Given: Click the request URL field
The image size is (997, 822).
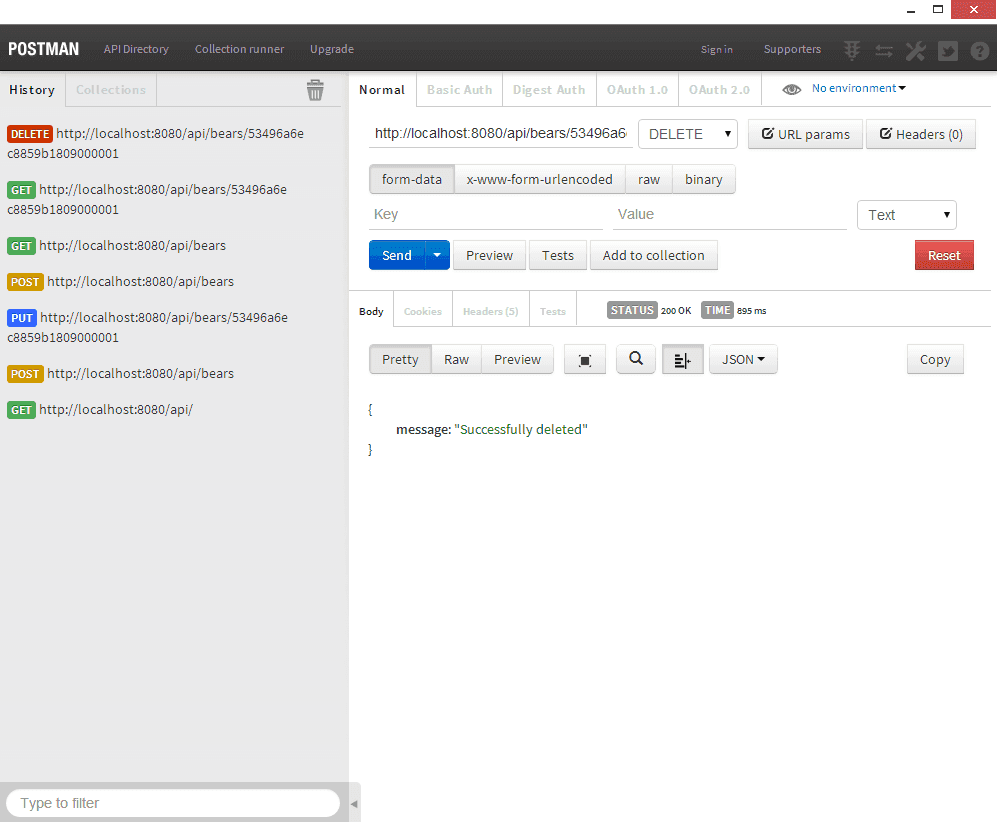Looking at the screenshot, I should tap(500, 134).
